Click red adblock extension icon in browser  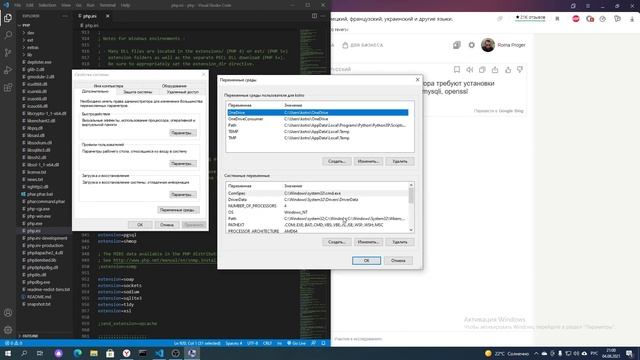576,19
